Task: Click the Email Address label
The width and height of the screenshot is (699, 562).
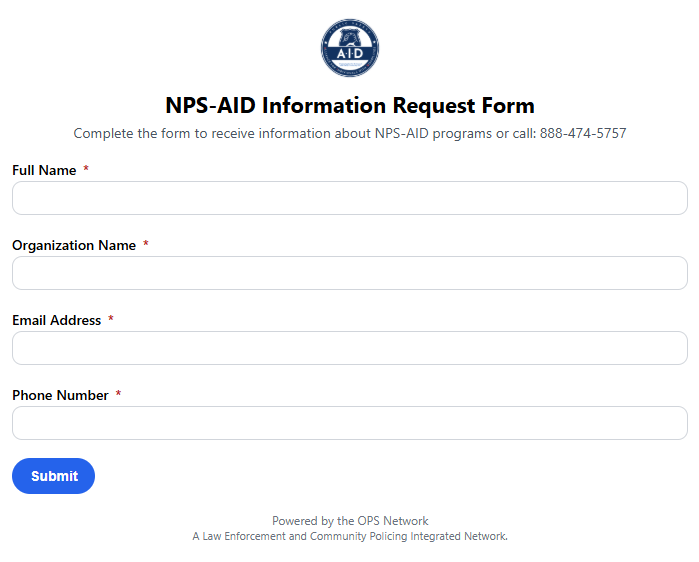Action: click(57, 321)
